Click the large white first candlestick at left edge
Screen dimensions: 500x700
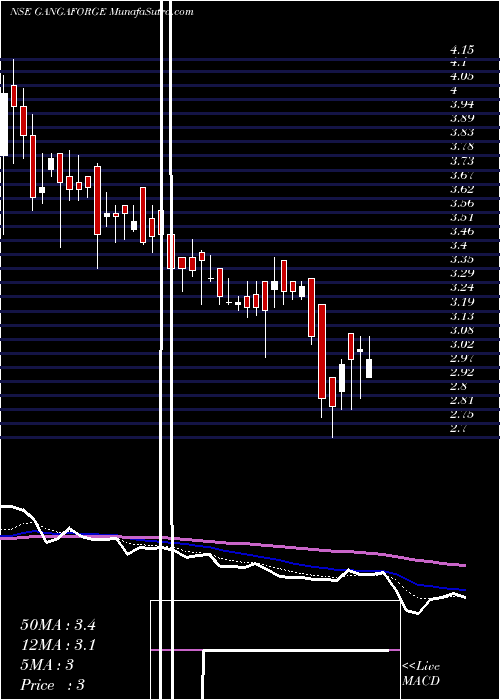coord(4,125)
